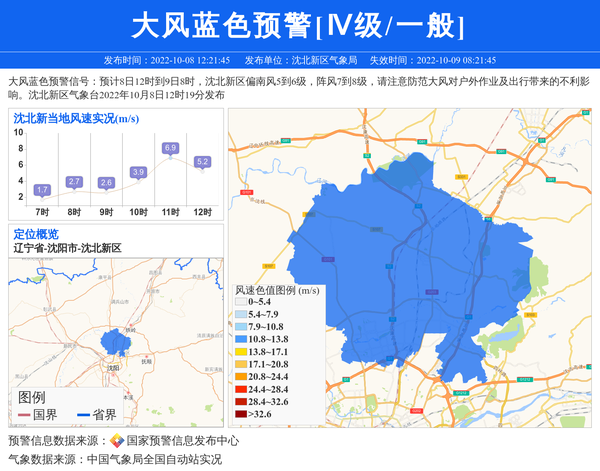Click the 0~5.4 legend color entry
Viewport: 600px width, 471px height.
240,302
